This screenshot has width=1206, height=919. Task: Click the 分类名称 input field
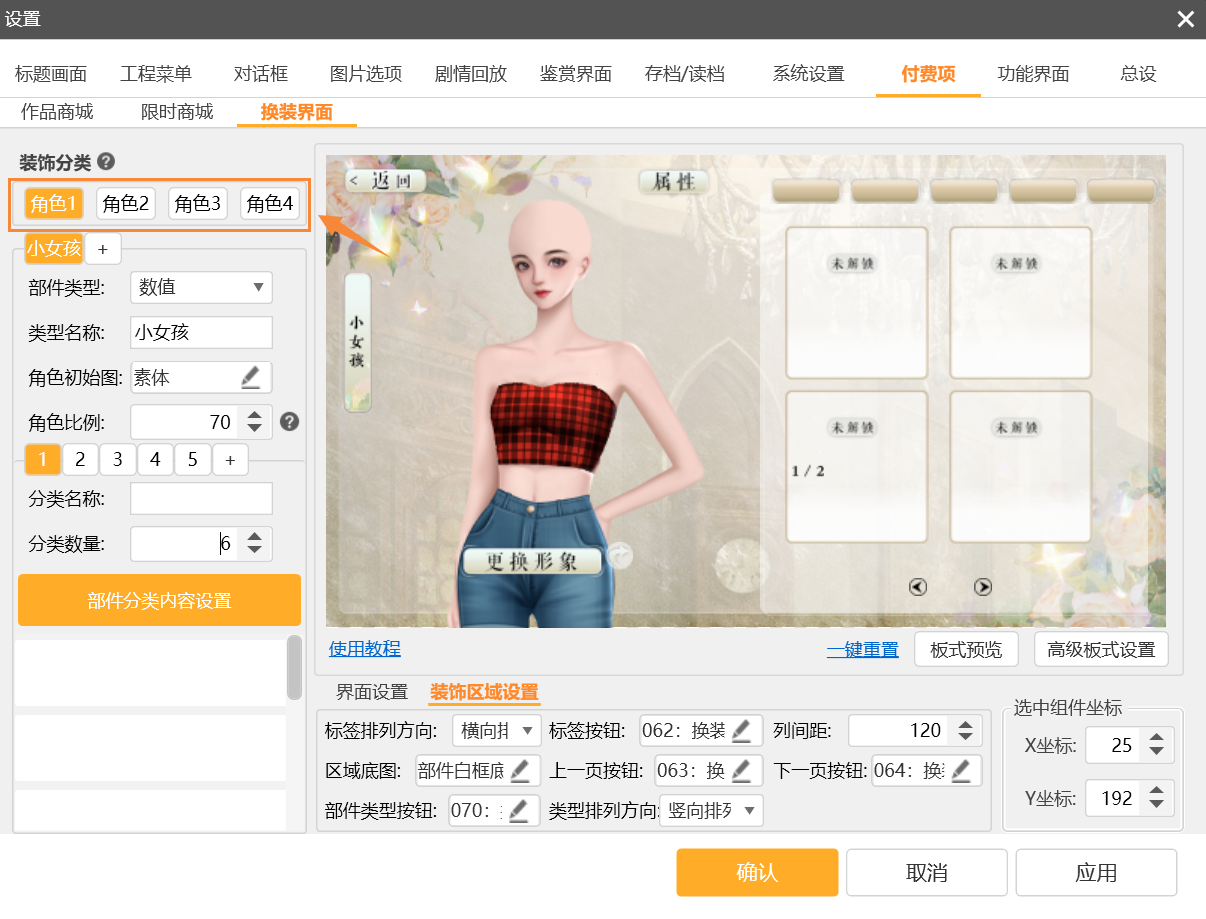[x=201, y=498]
